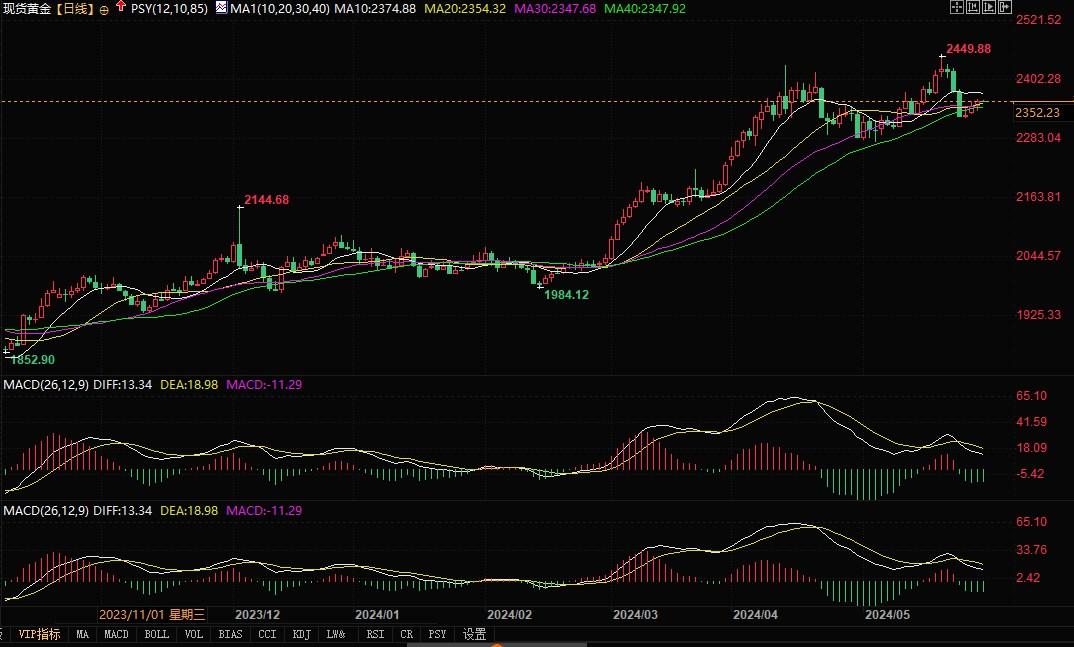Switch to the RSI indicator tab
This screenshot has width=1074, height=647.
click(375, 634)
